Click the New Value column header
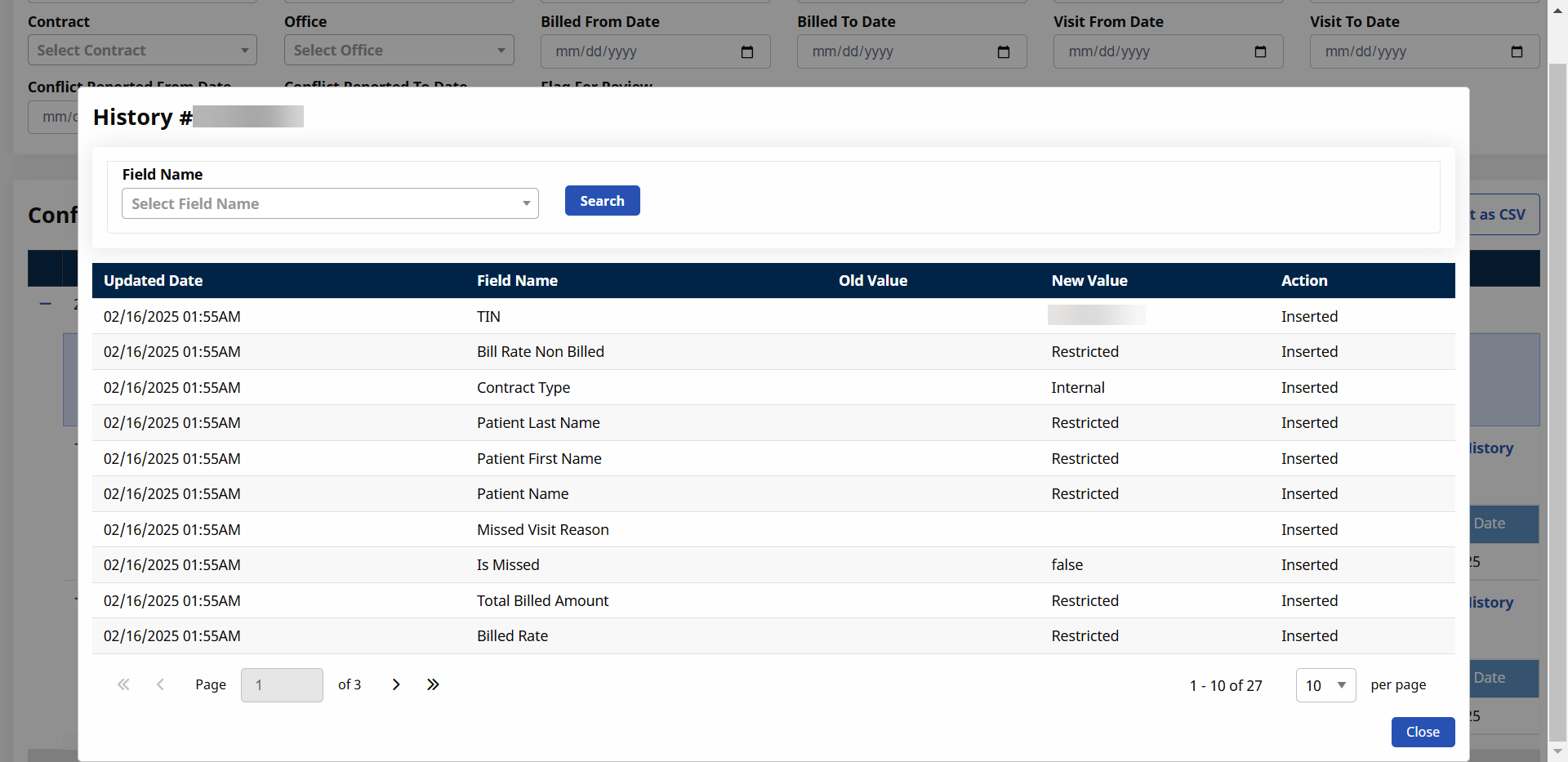The height and width of the screenshot is (762, 1568). coord(1089,280)
